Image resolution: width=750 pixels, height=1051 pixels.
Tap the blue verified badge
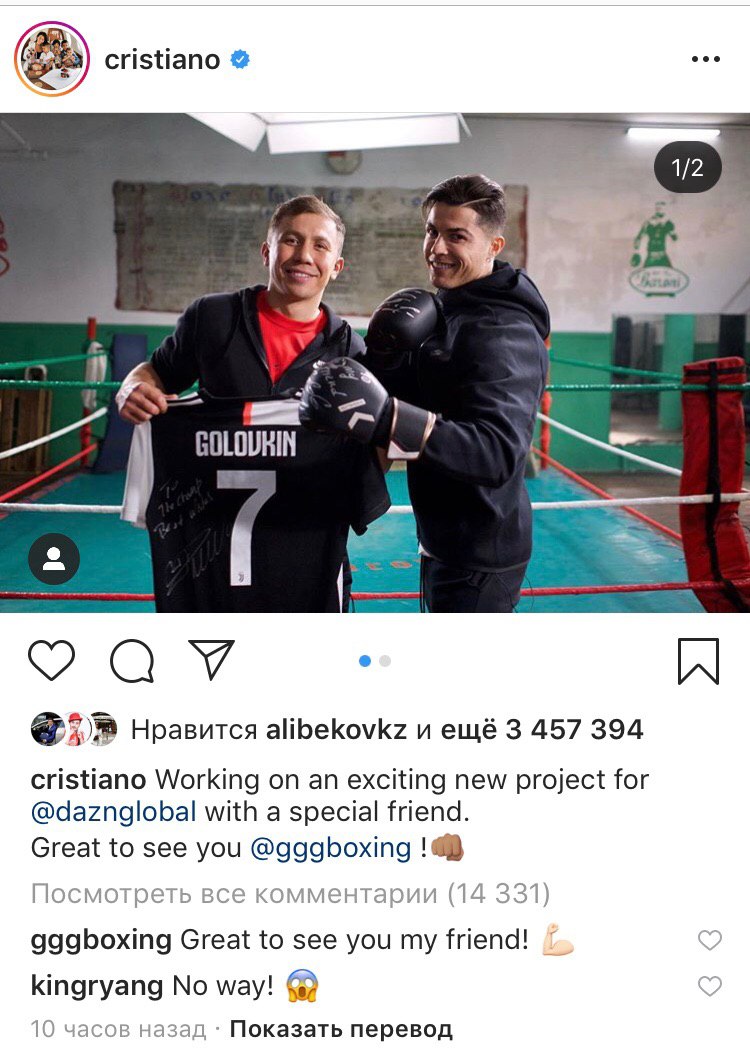[x=240, y=60]
